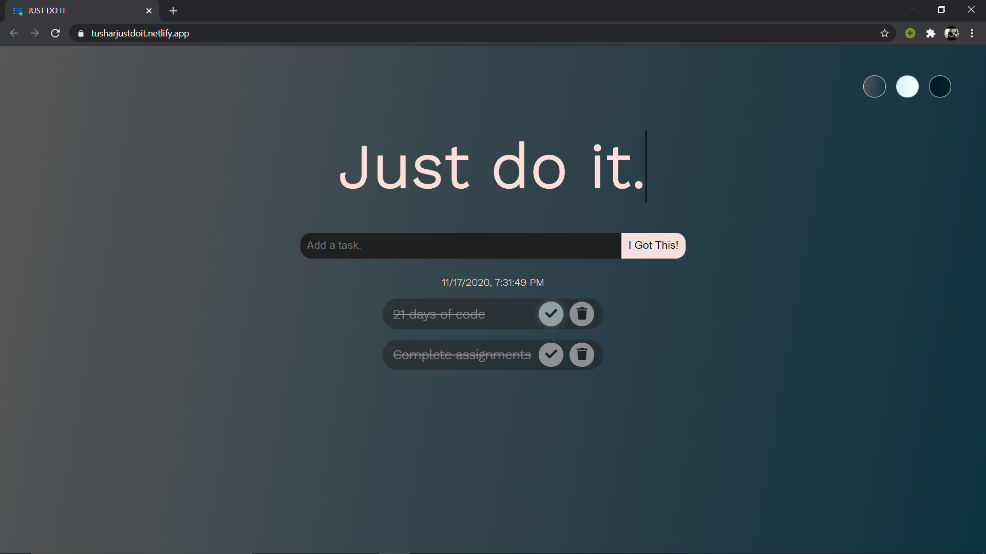The image size is (986, 554).
Task: Close the 'JUST DO IT' tab
Action: 149,11
